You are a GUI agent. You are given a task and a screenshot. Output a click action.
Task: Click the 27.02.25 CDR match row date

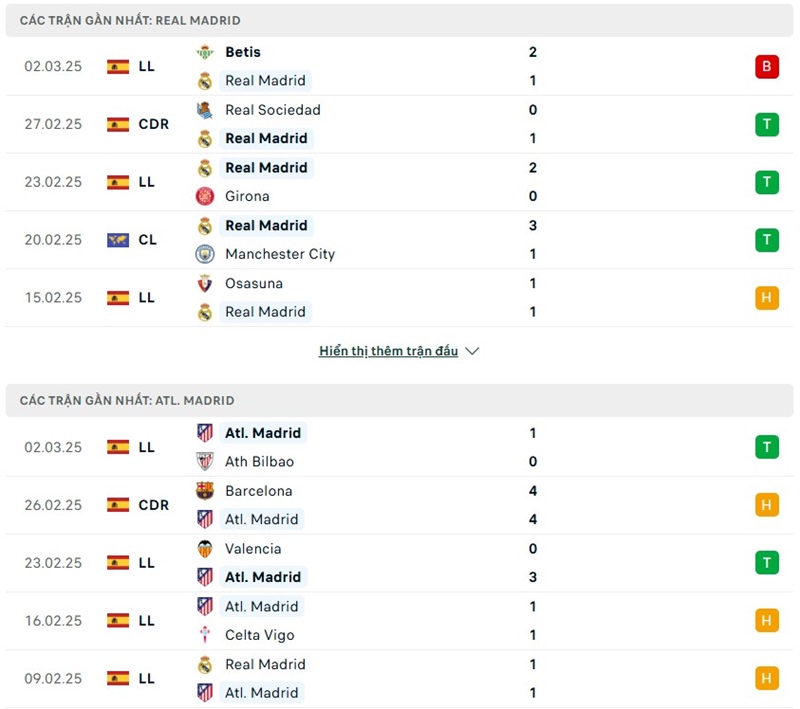53,125
